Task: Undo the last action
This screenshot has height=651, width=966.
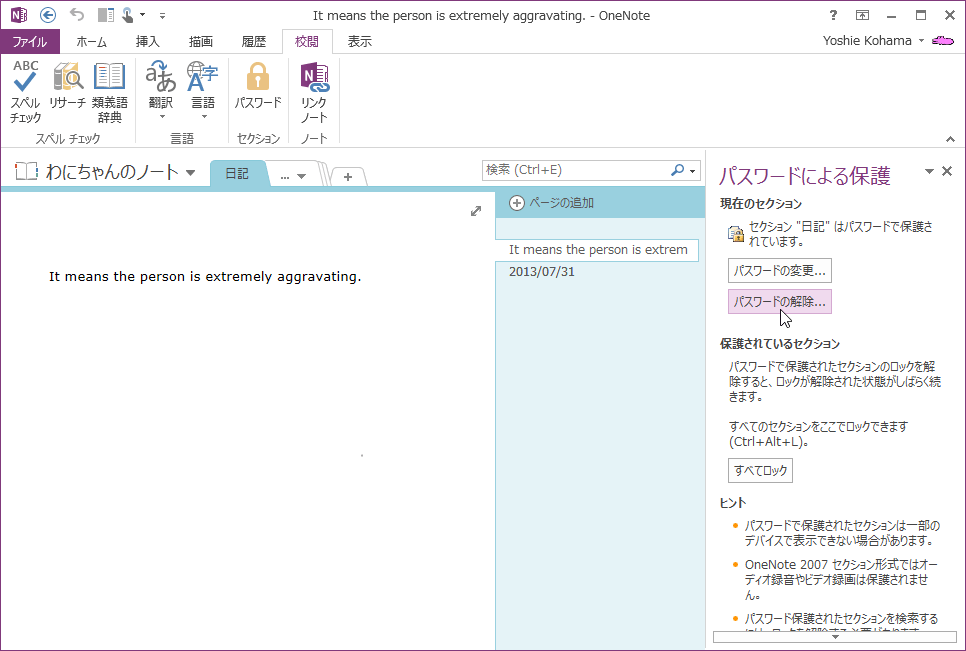Action: click(x=77, y=14)
